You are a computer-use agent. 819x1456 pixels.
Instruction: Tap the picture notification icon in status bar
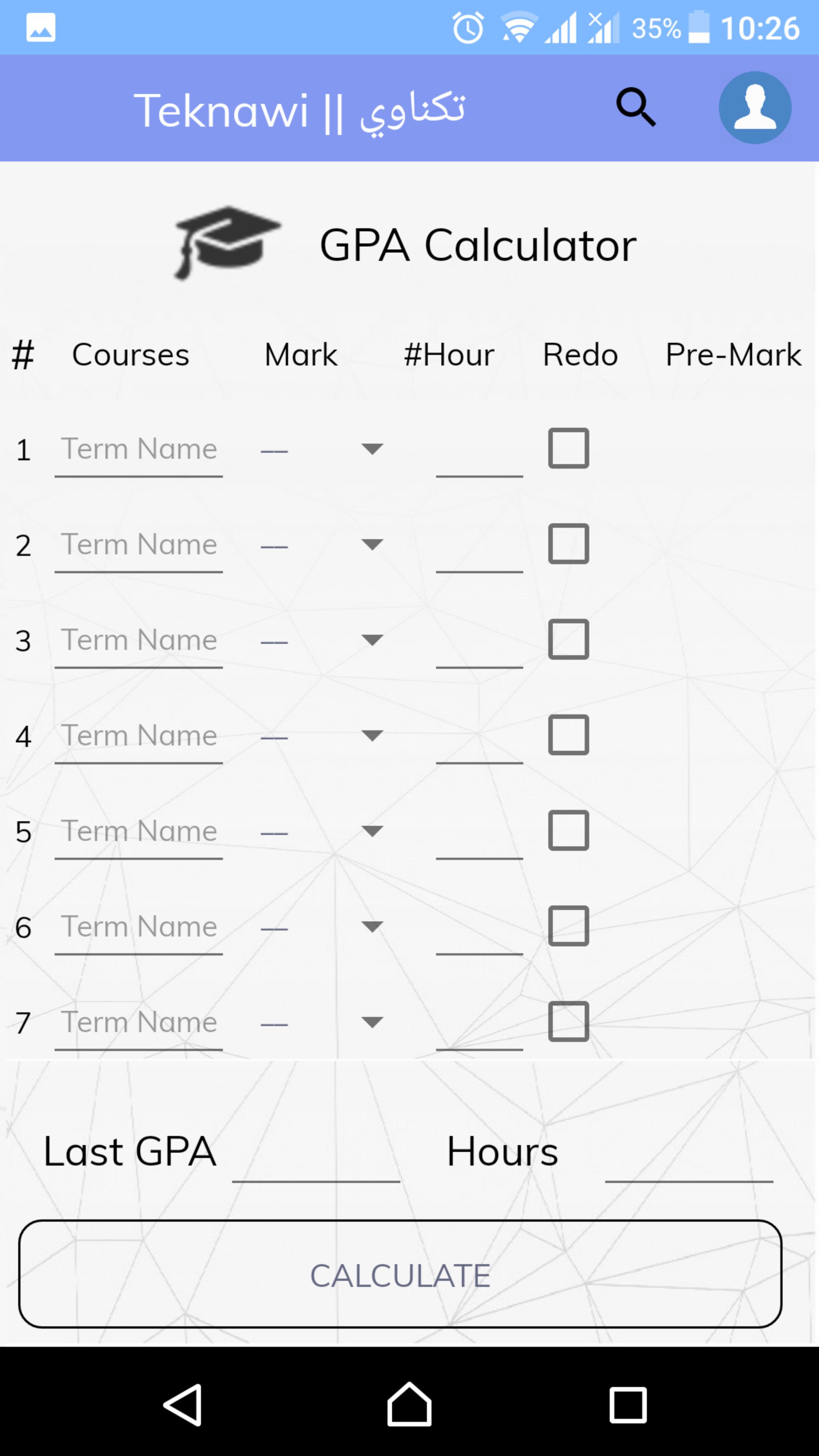pyautogui.click(x=41, y=28)
